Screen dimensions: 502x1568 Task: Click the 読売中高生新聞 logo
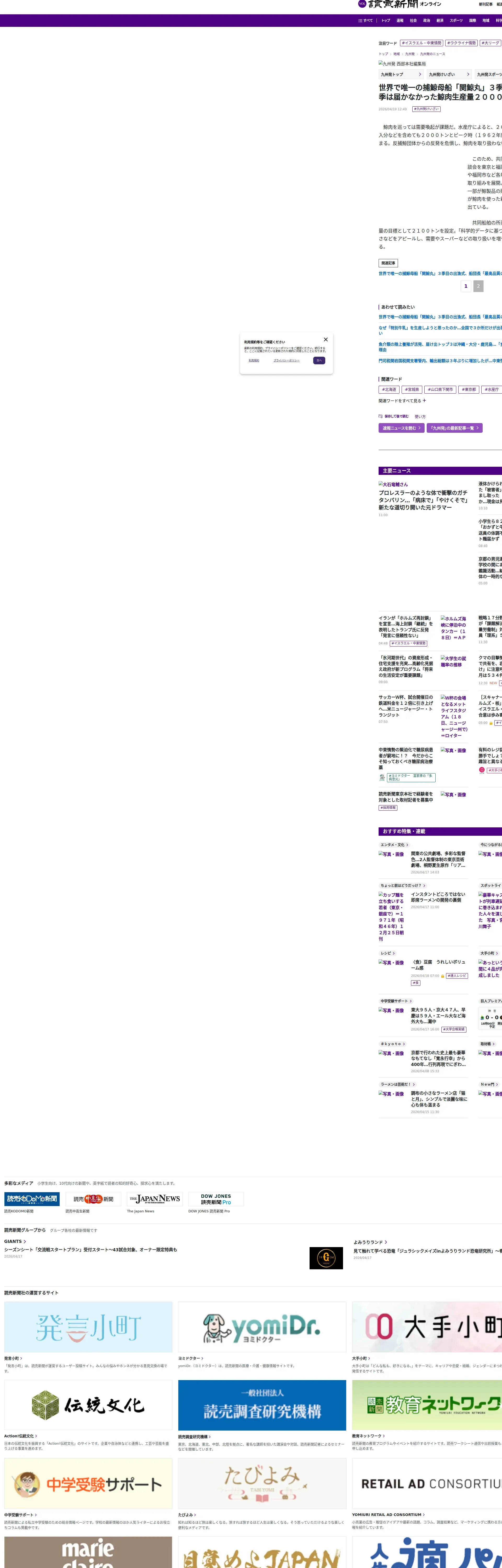coord(93,1199)
